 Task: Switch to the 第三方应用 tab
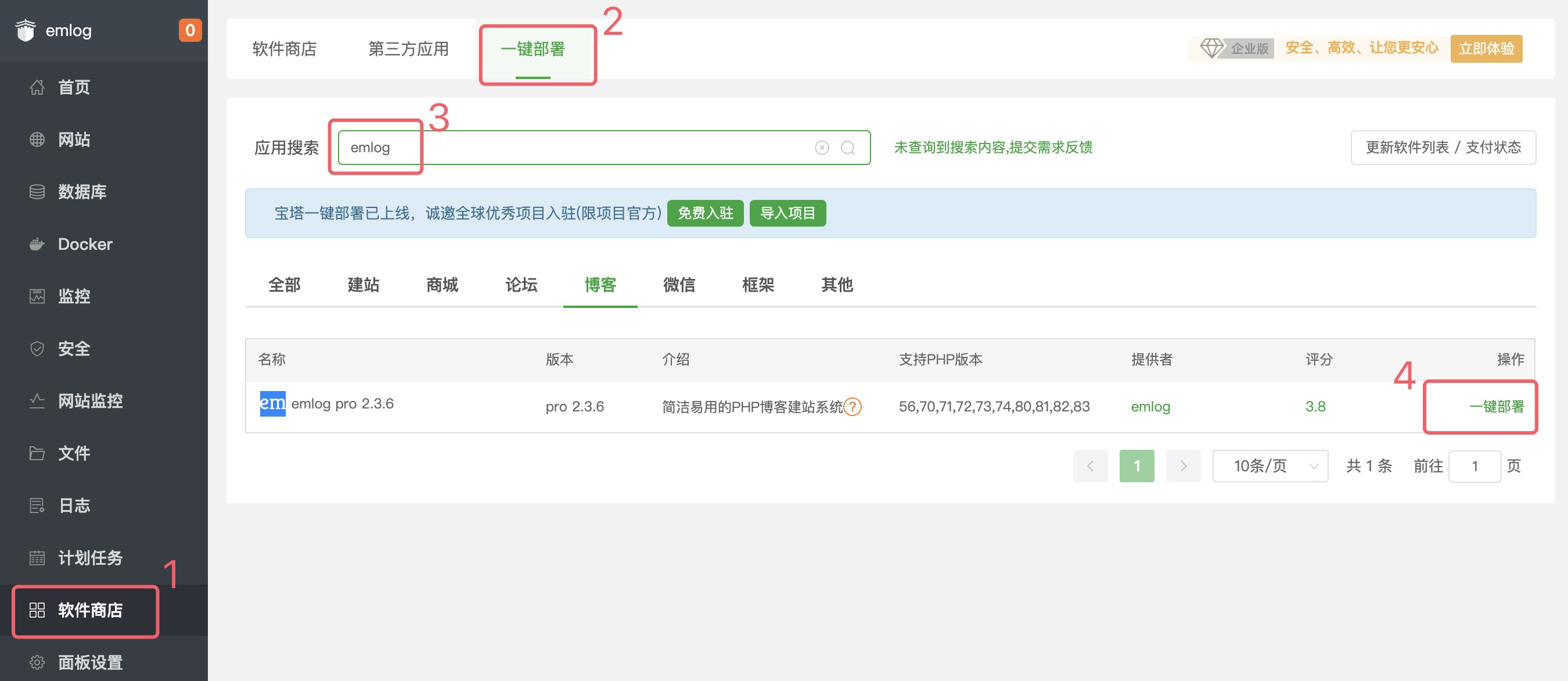[x=408, y=49]
